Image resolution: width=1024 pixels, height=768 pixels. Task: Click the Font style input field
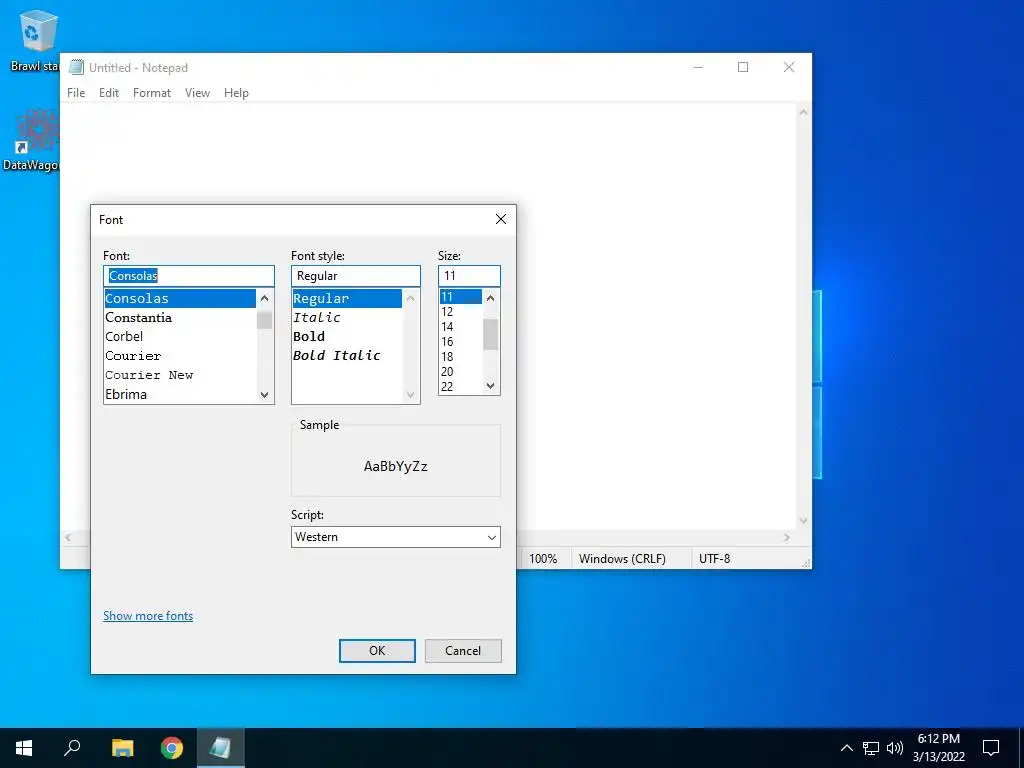[356, 276]
